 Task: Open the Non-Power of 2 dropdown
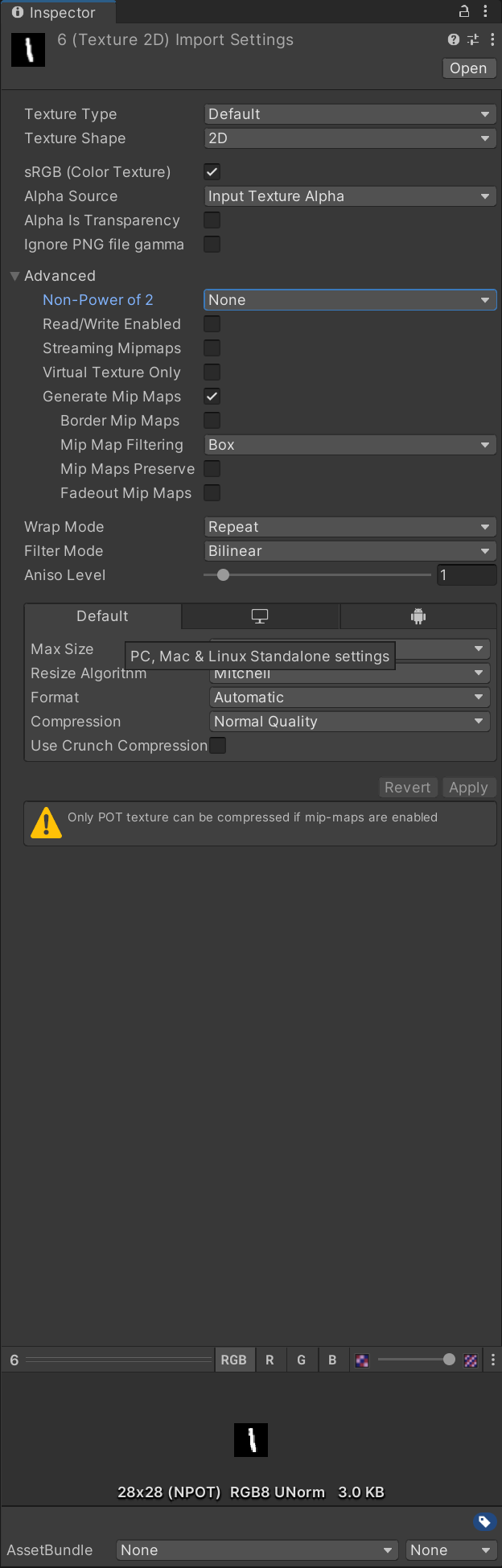[x=349, y=299]
